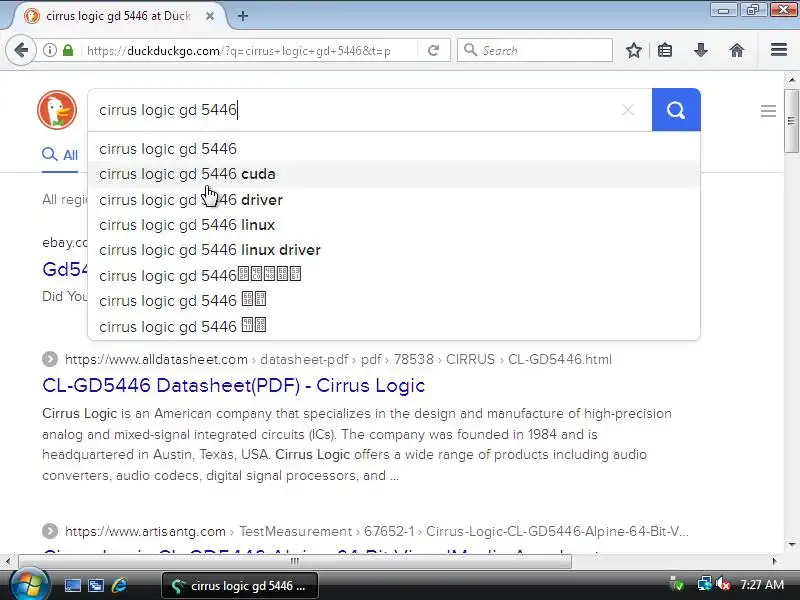Open the Windows Start orb
This screenshot has height=600, width=800.
click(x=29, y=585)
